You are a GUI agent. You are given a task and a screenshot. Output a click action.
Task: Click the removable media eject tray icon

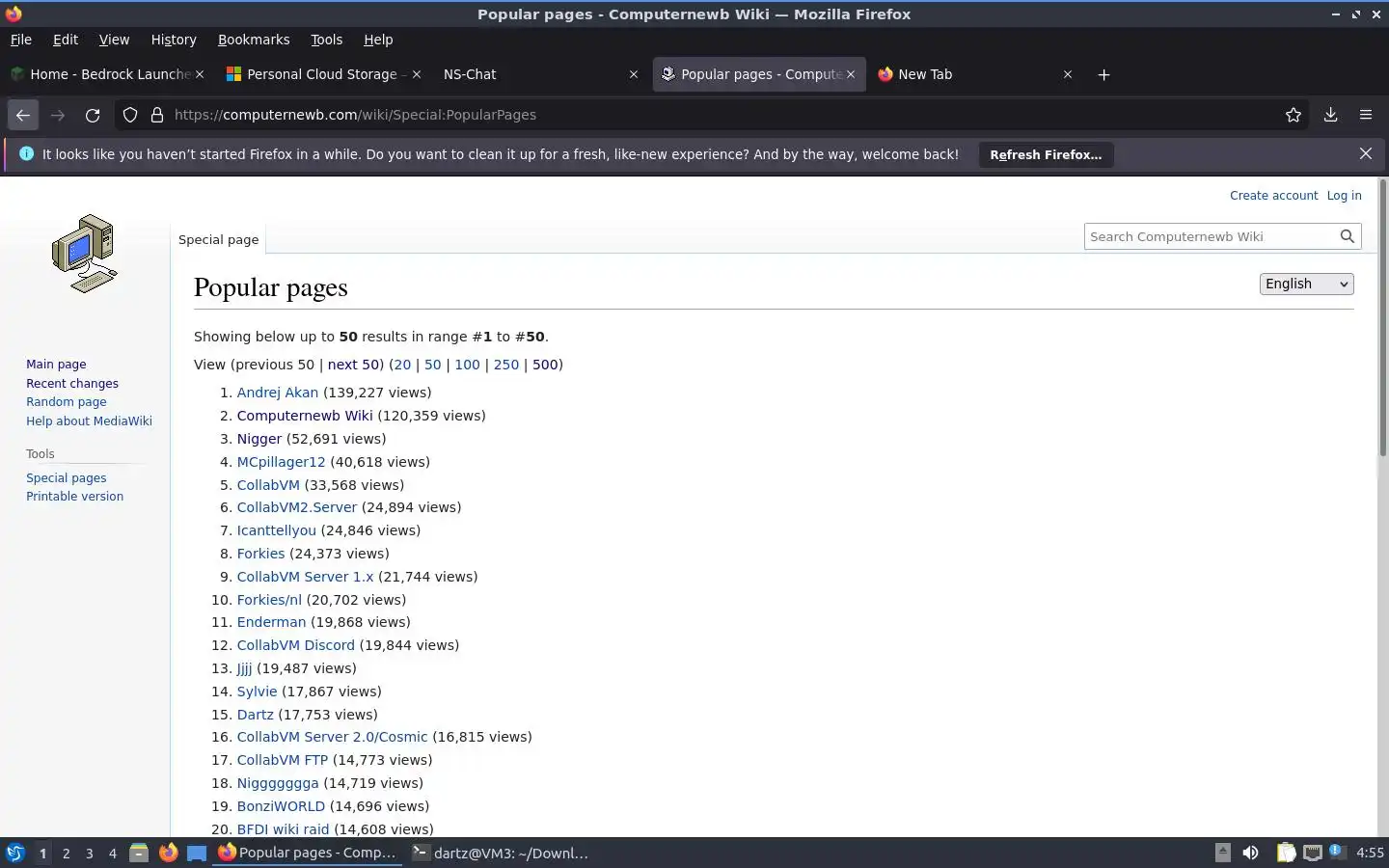click(x=1222, y=853)
